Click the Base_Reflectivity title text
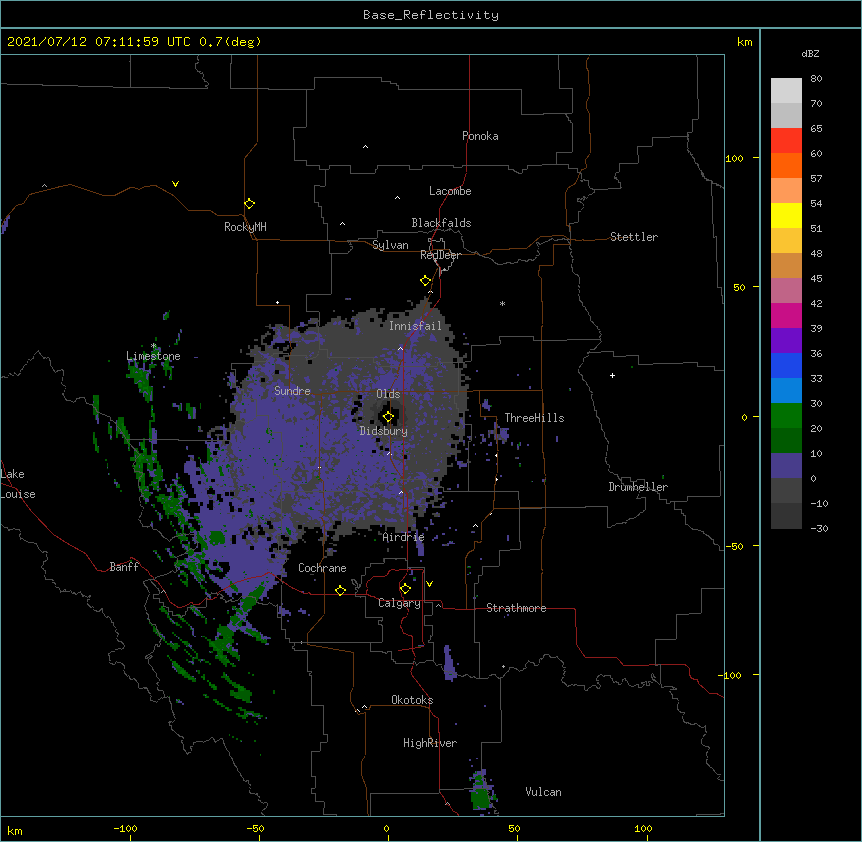Viewport: 862px width, 842px height. tap(431, 15)
